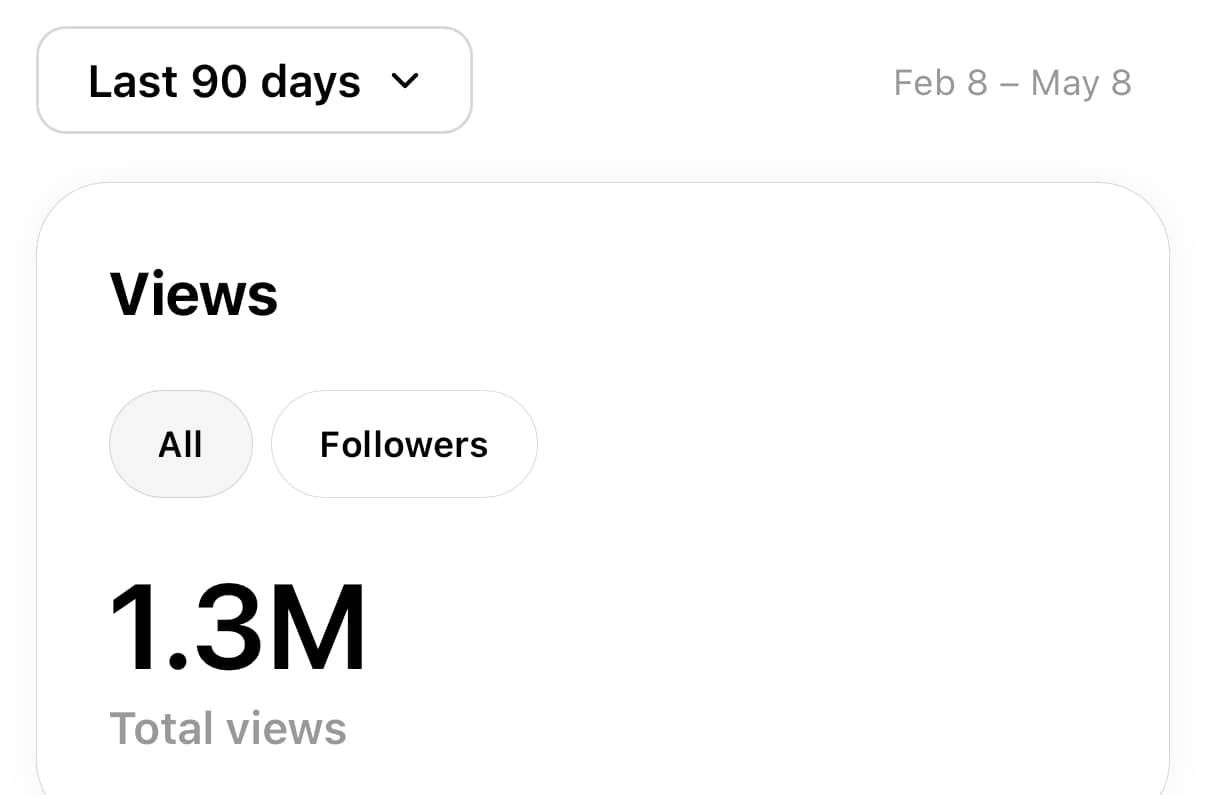Tap the highlighted All button
1206x795 pixels.
tap(181, 444)
